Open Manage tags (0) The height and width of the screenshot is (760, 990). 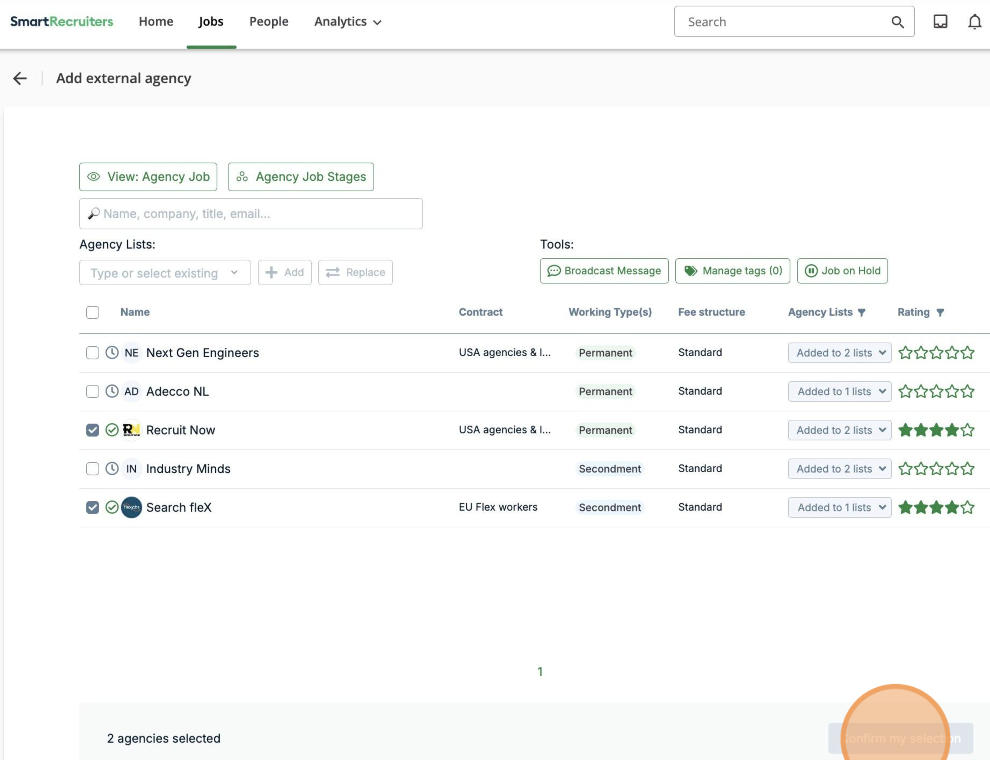point(732,271)
